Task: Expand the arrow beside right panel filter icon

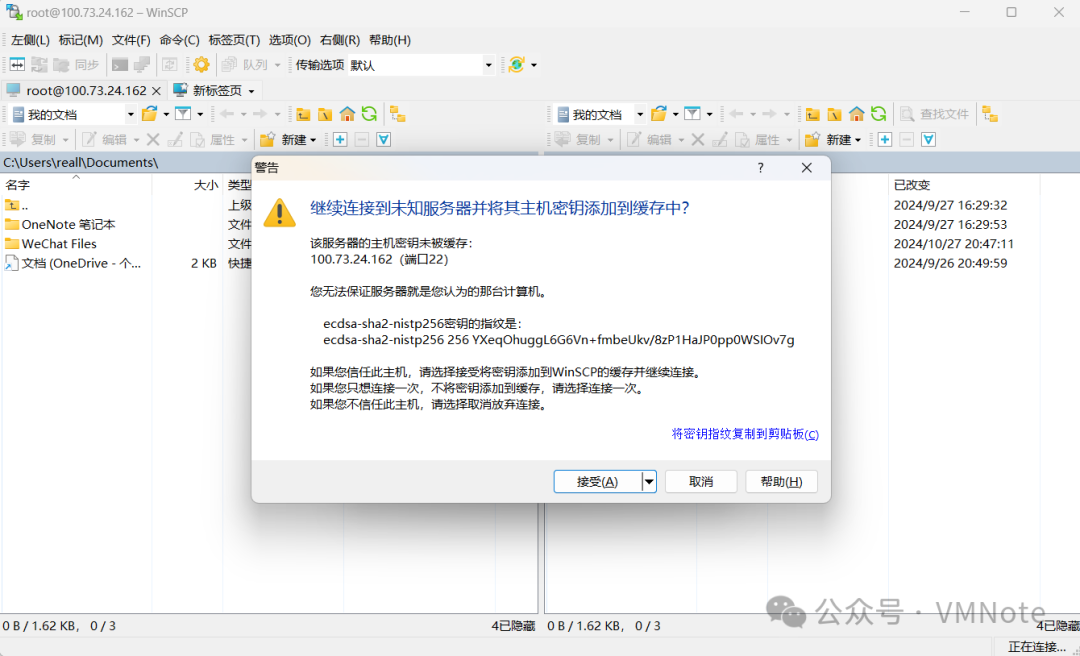Action: pyautogui.click(x=709, y=114)
